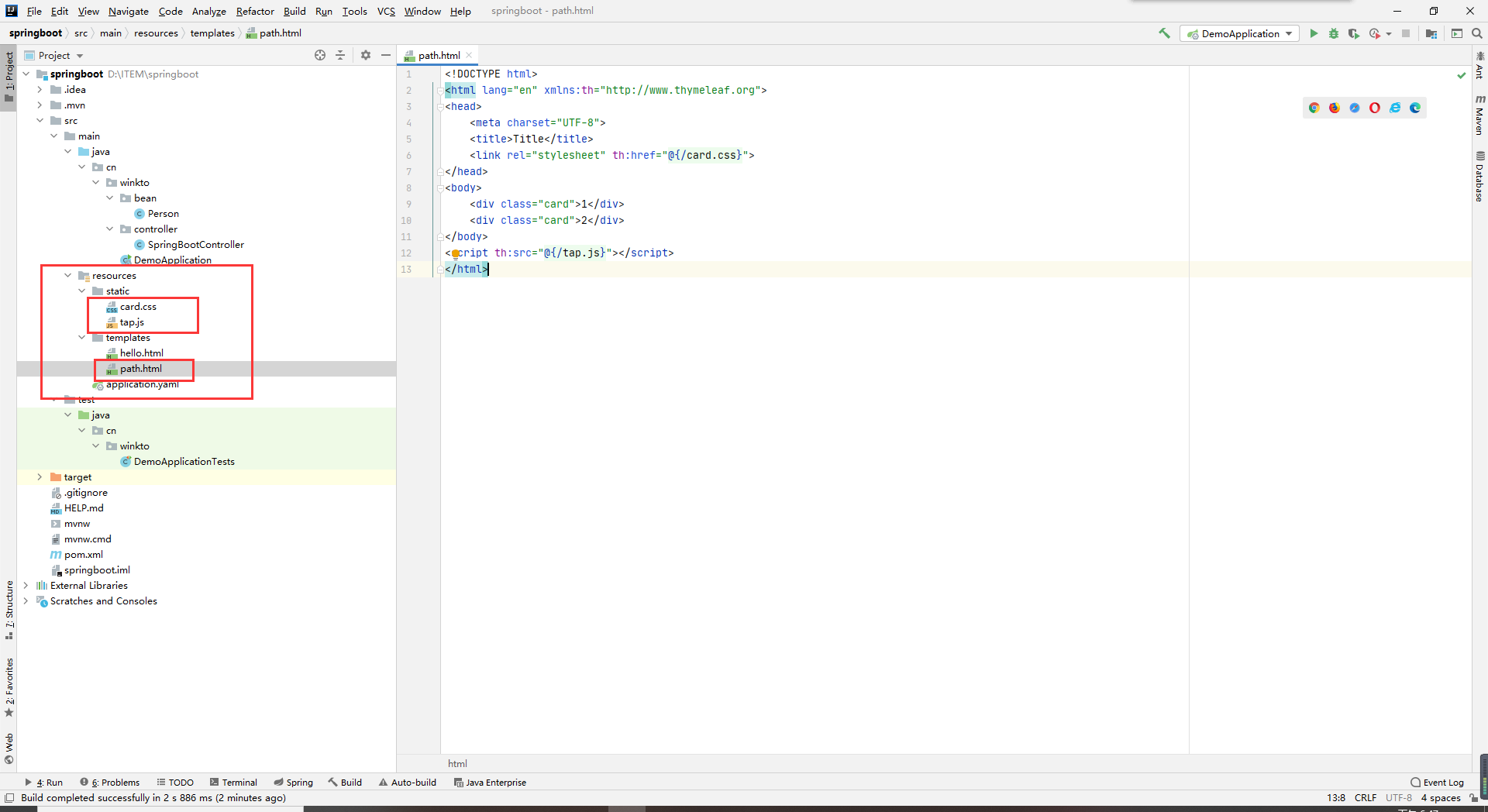Open the Event Log

tap(1437, 783)
